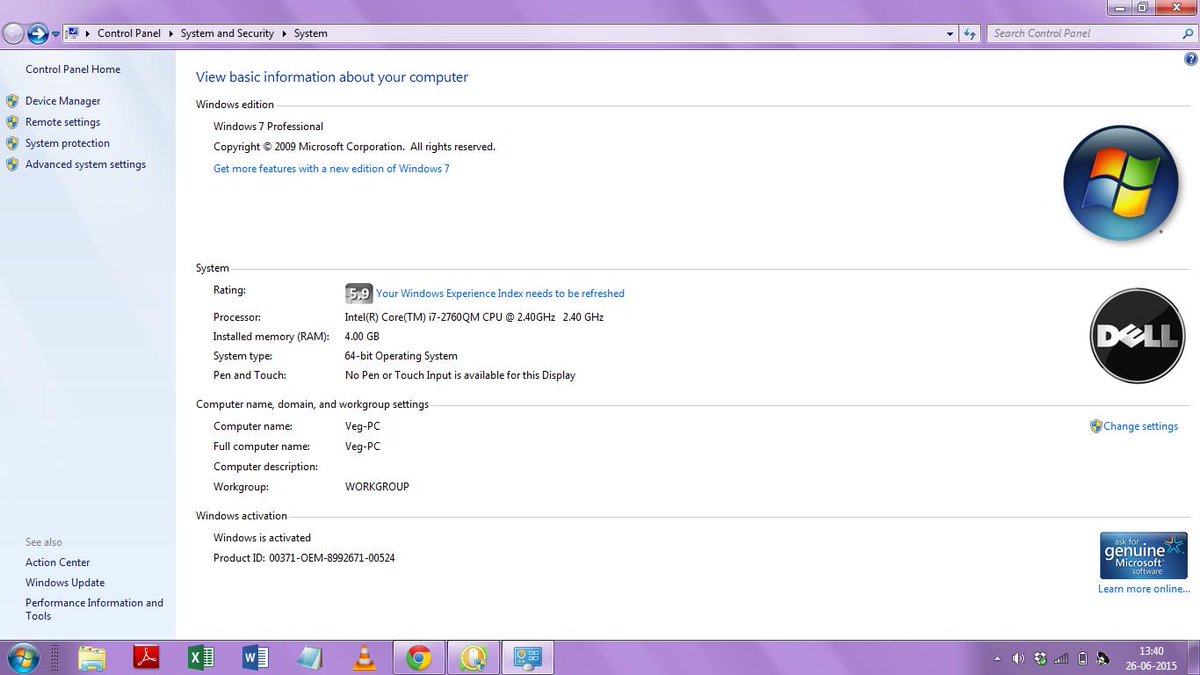Launch Adobe Reader from the taskbar
Screen dimensions: 1200x675
(x=147, y=657)
